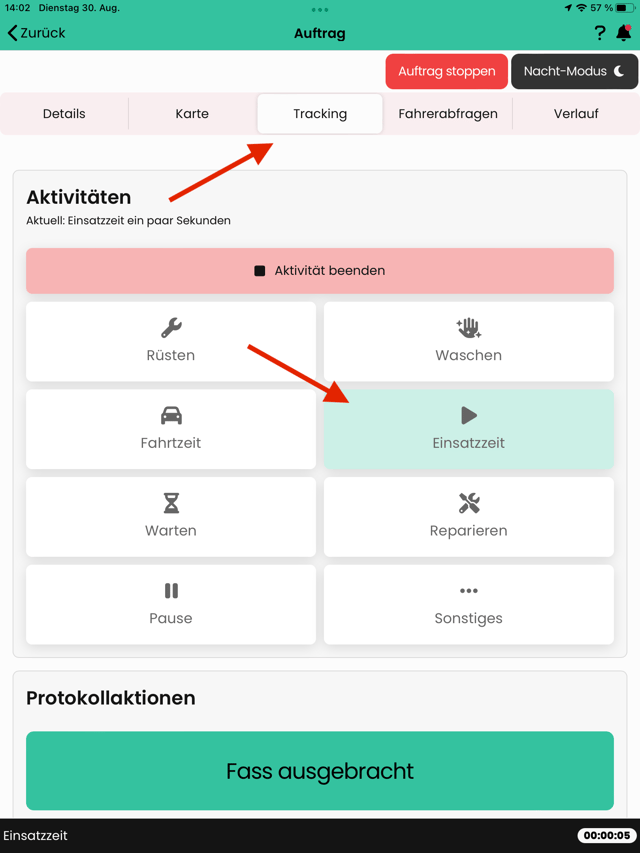The image size is (640, 853).
Task: Switch to the Details tab
Action: pyautogui.click(x=64, y=114)
